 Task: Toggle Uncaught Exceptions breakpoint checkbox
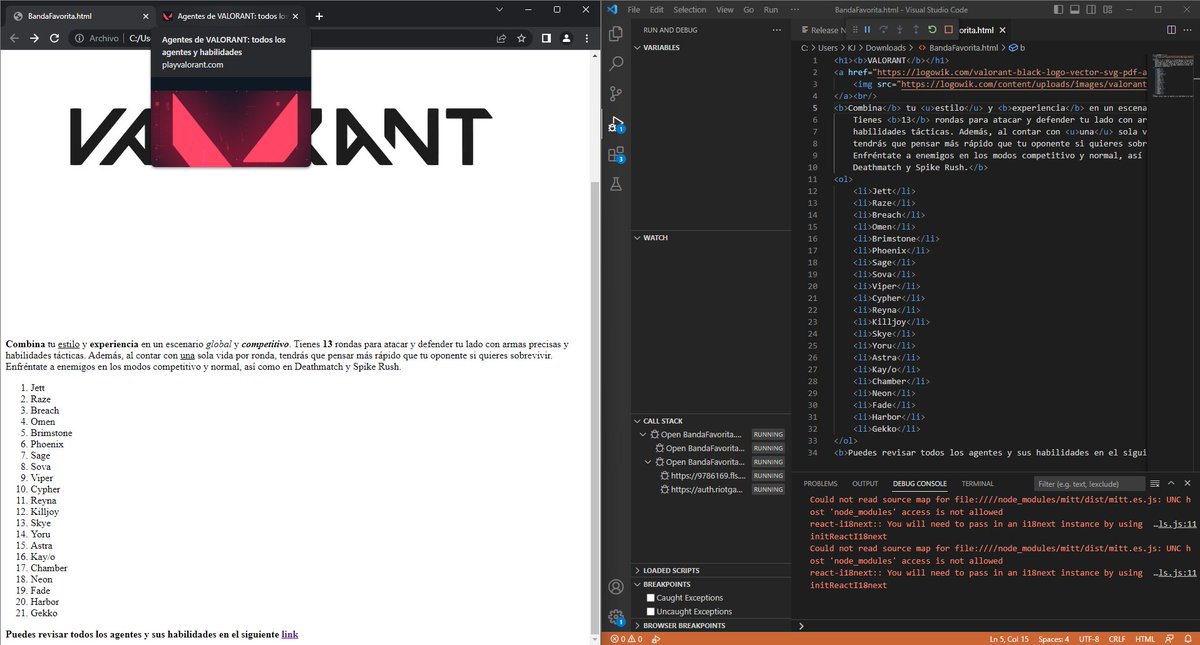pyautogui.click(x=650, y=611)
